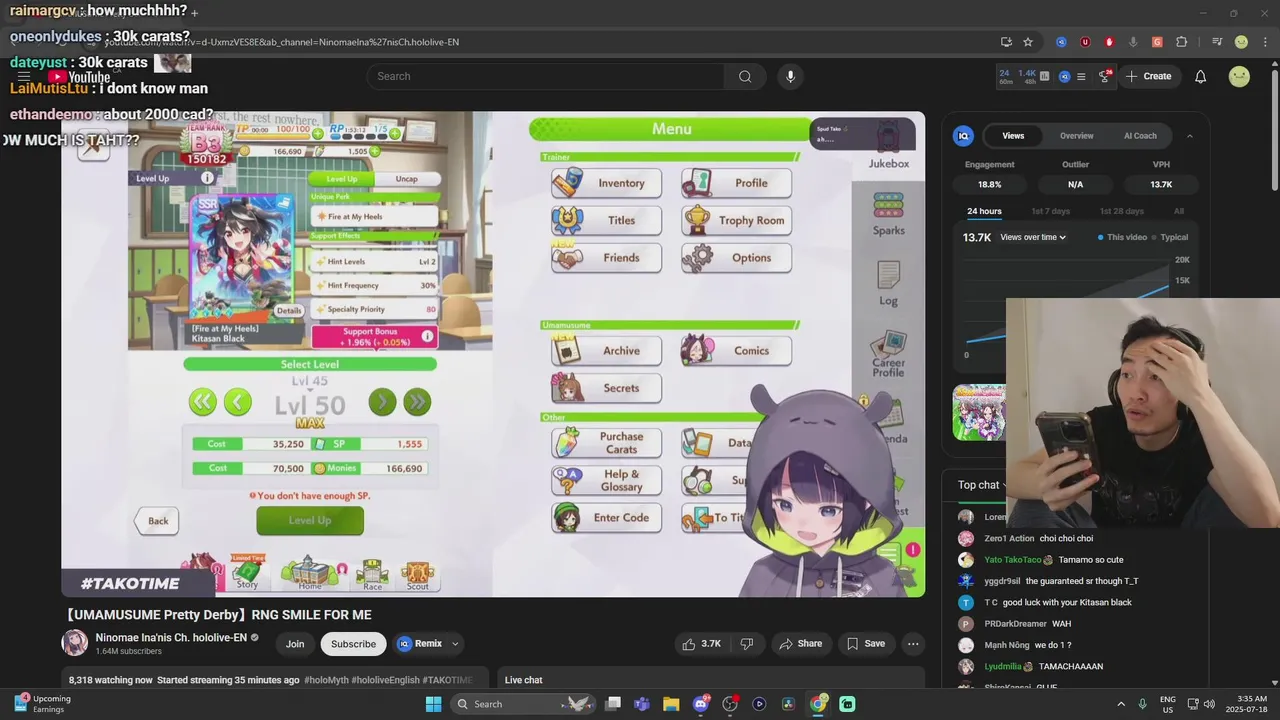Select the Level Up tab in game

(341, 179)
